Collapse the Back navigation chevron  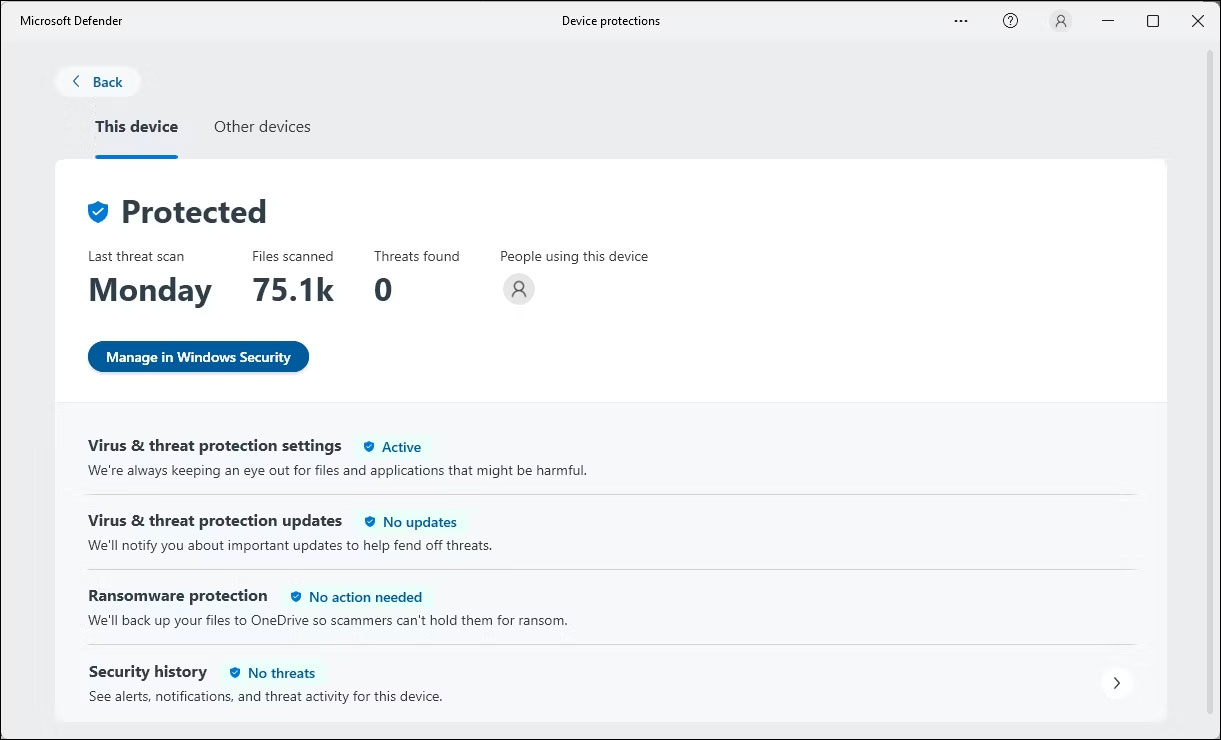point(76,81)
